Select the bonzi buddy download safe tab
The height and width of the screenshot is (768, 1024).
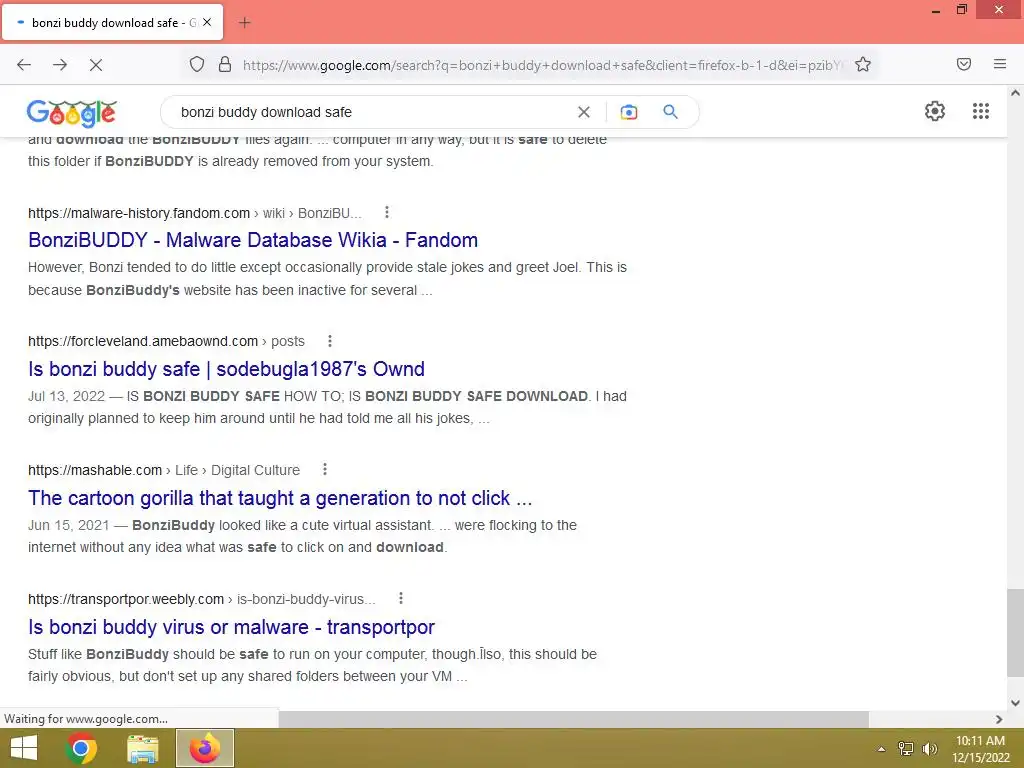[112, 22]
